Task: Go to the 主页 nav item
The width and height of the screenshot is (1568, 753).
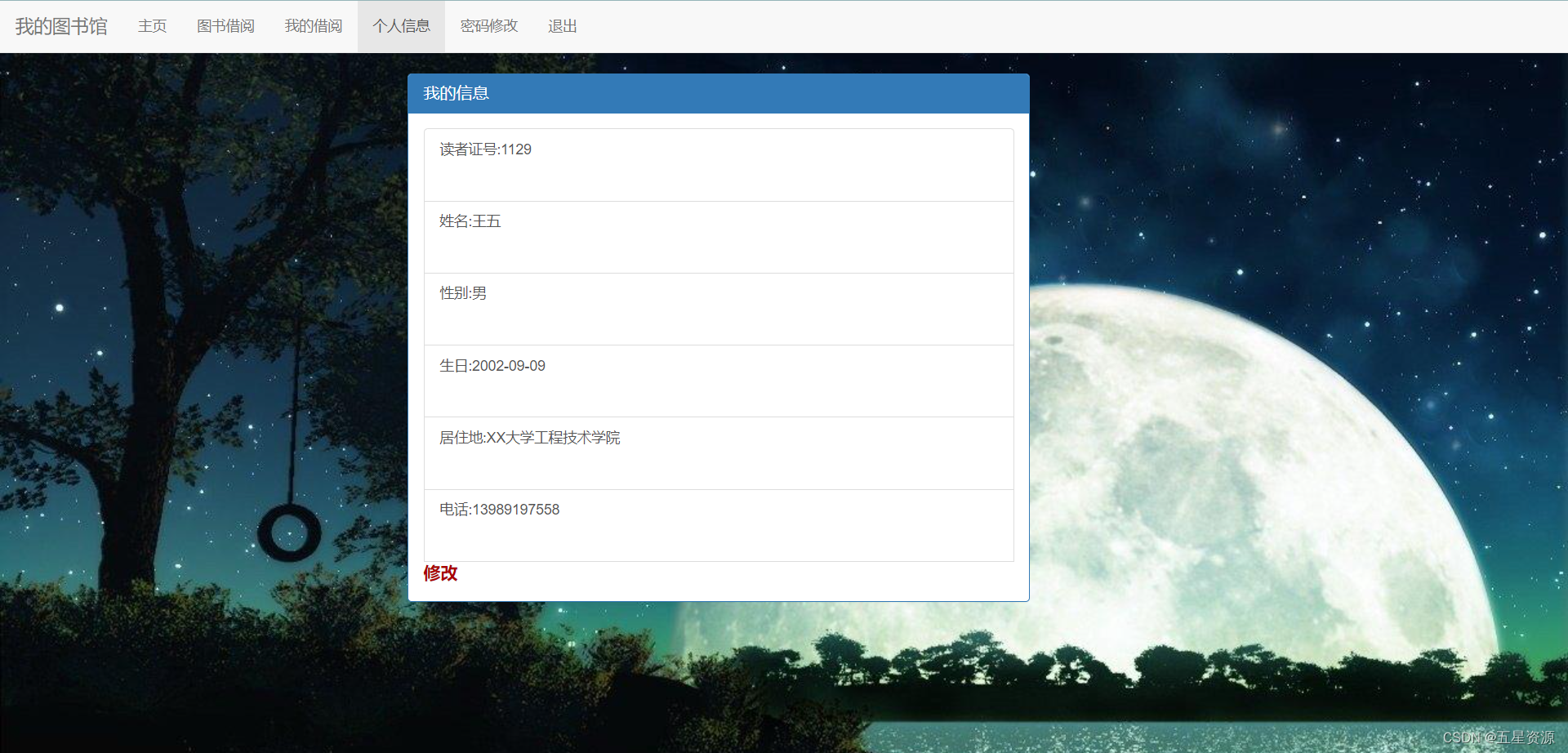Action: 152,26
